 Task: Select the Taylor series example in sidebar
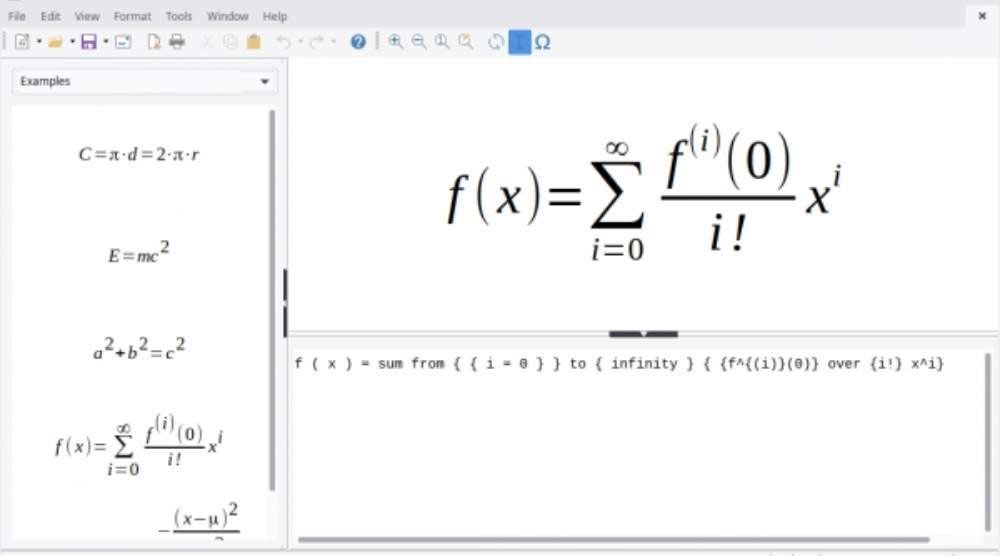point(139,445)
